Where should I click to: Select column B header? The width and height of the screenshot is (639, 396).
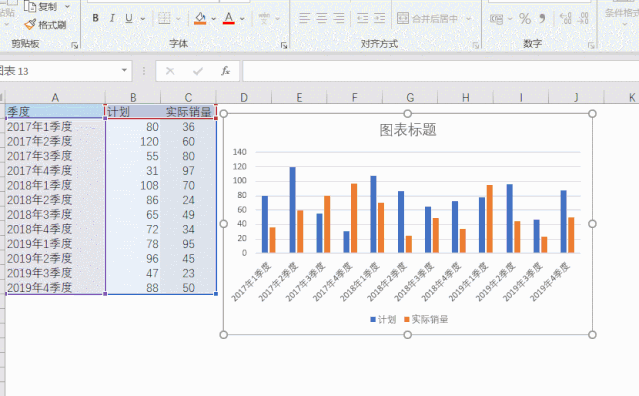tap(133, 97)
